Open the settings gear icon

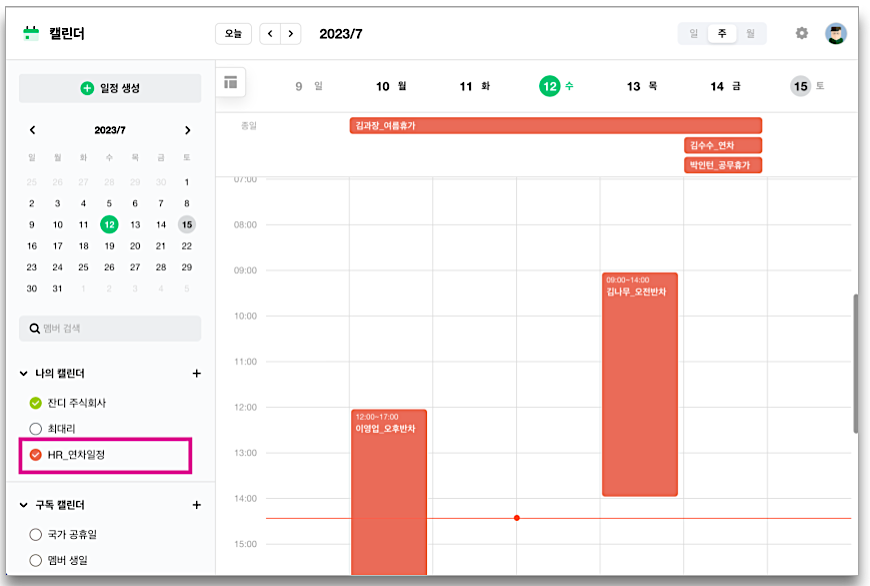coord(801,33)
